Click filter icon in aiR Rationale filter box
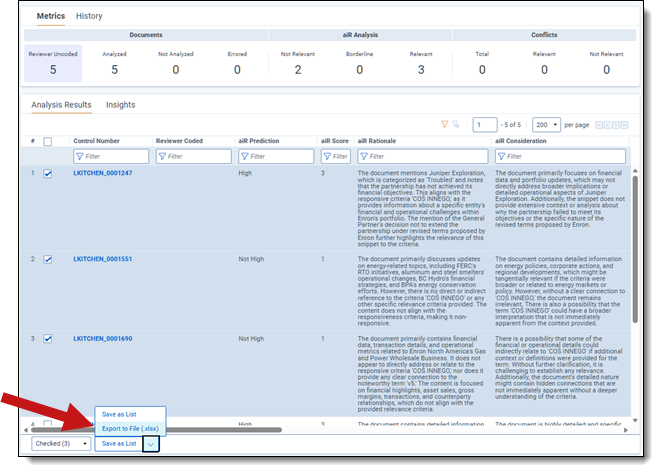The width and height of the screenshot is (653, 465). click(x=364, y=157)
